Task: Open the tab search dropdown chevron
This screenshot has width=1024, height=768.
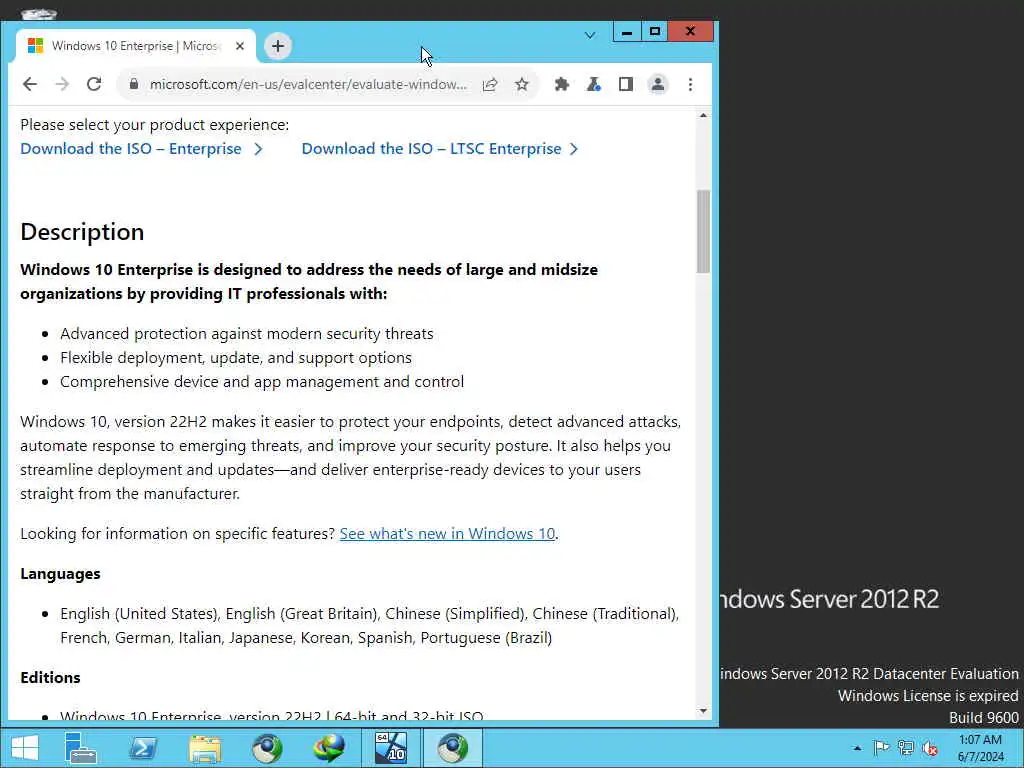Action: click(x=590, y=35)
